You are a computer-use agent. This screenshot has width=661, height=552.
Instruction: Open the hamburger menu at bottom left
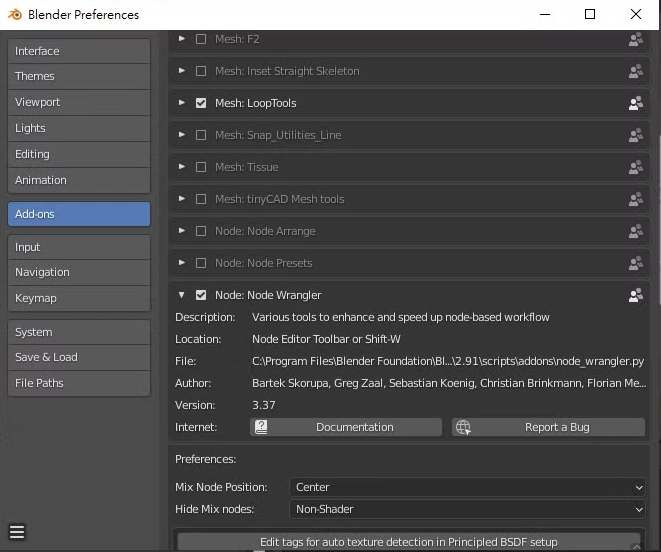point(16,531)
